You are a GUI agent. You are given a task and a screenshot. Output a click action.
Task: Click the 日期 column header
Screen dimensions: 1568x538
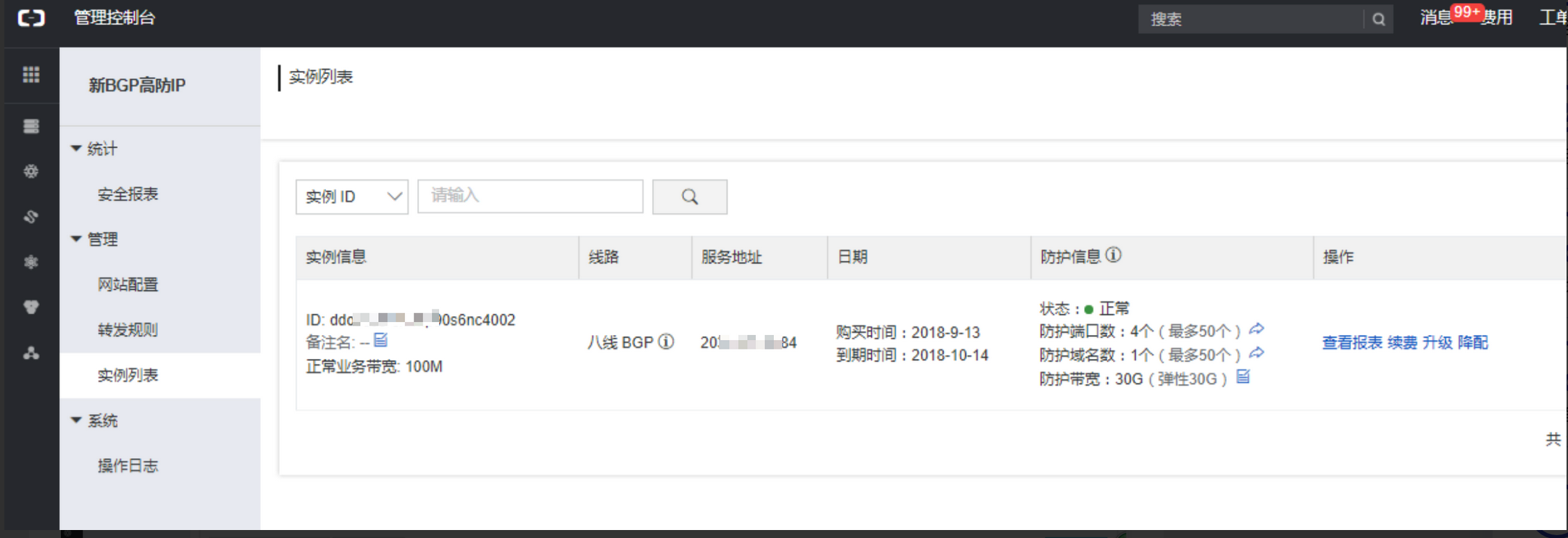(x=852, y=257)
